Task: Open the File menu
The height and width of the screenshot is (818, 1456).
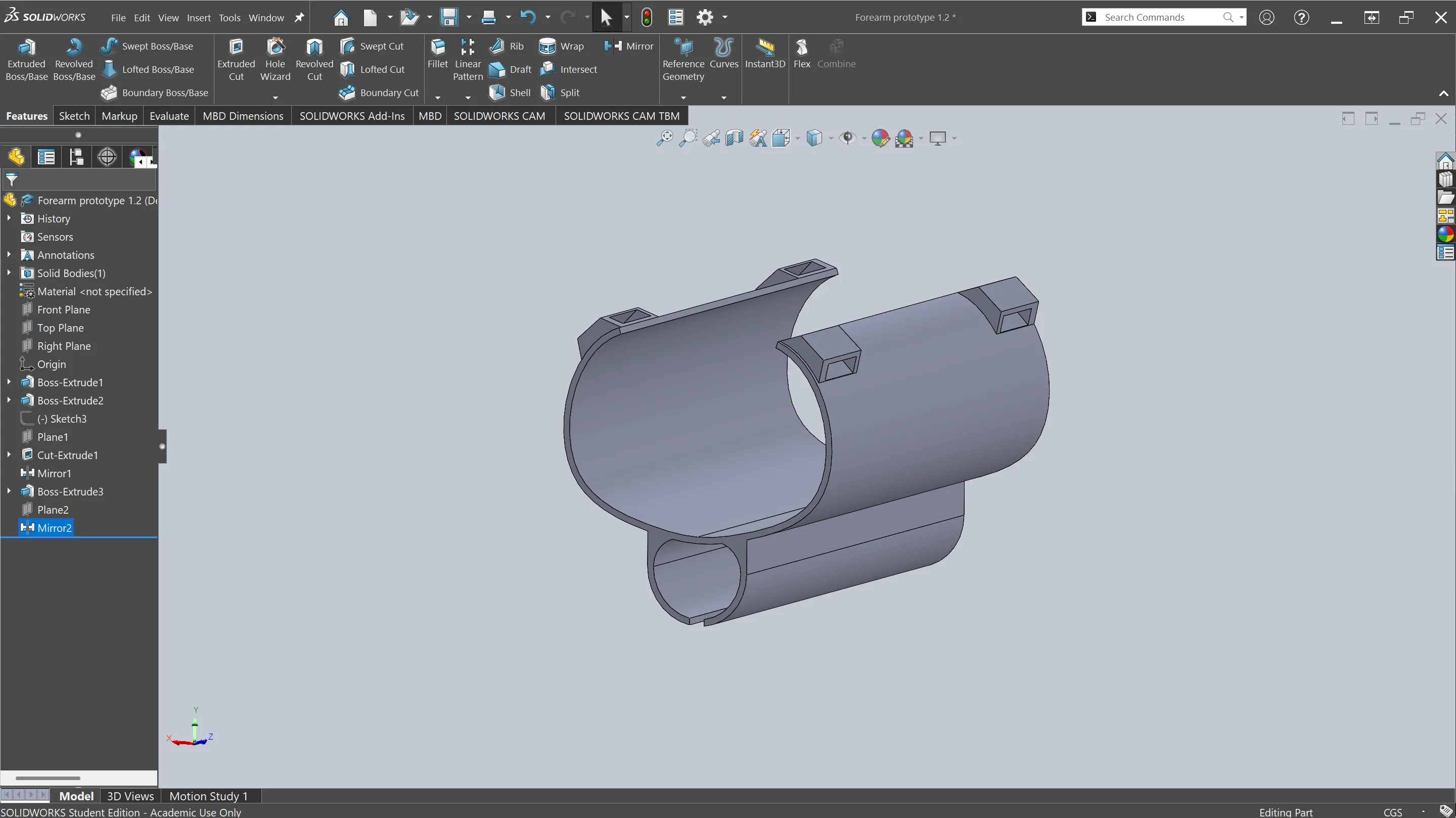Action: pyautogui.click(x=118, y=18)
